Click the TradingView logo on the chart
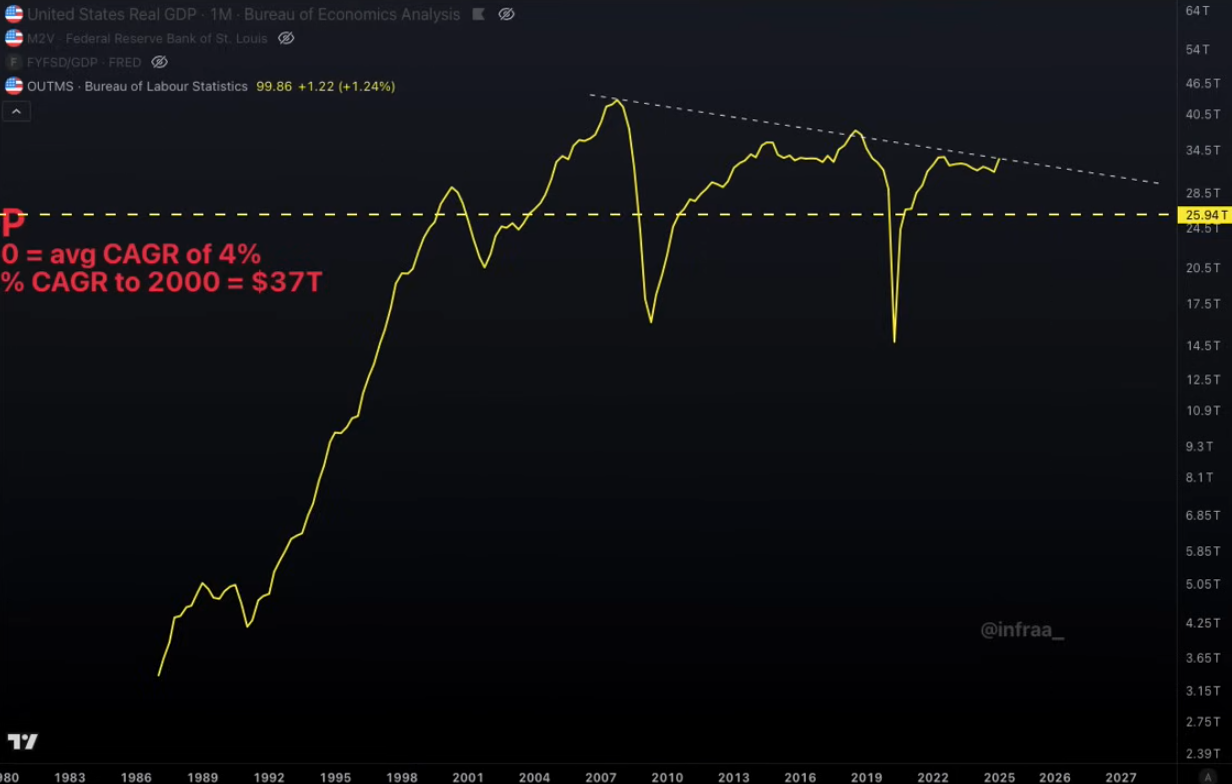Screen dimensions: 1232x784 point(22,741)
